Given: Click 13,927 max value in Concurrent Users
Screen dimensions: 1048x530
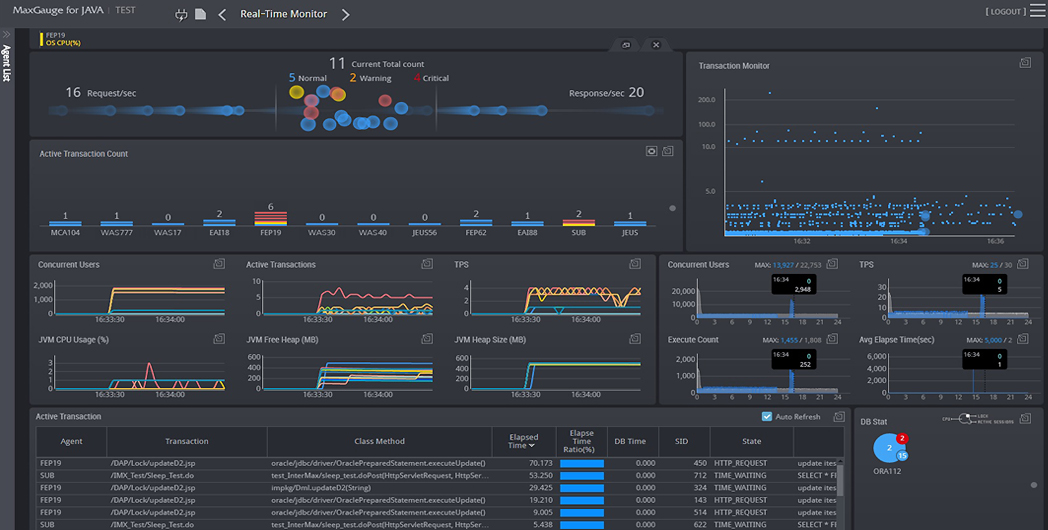Looking at the screenshot, I should point(785,265).
